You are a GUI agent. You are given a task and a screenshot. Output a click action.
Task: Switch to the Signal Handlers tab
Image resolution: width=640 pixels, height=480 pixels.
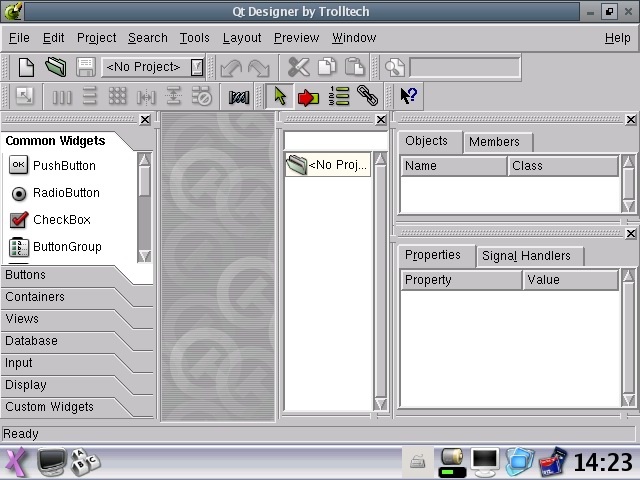pos(526,256)
